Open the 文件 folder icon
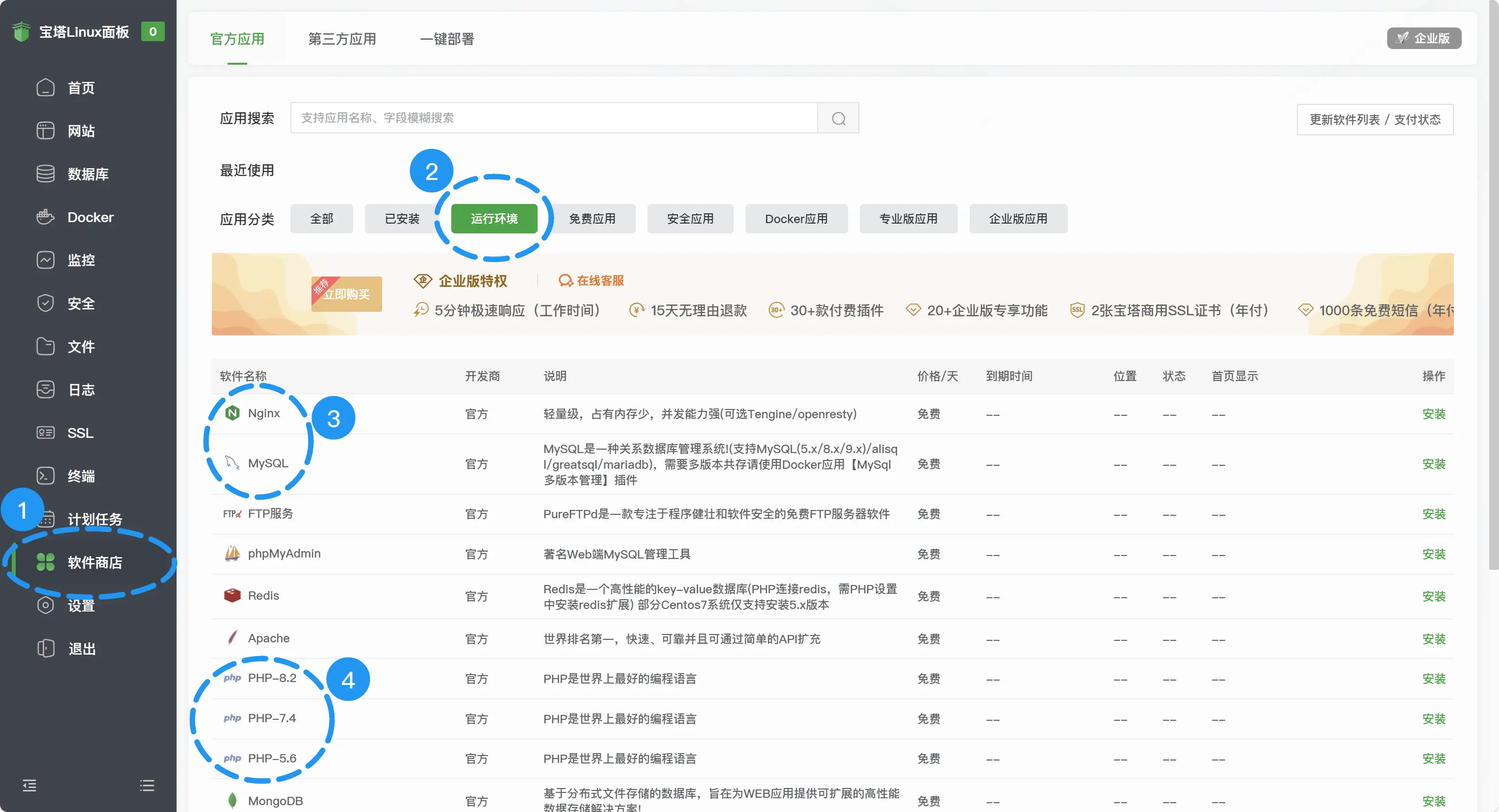 click(x=46, y=347)
